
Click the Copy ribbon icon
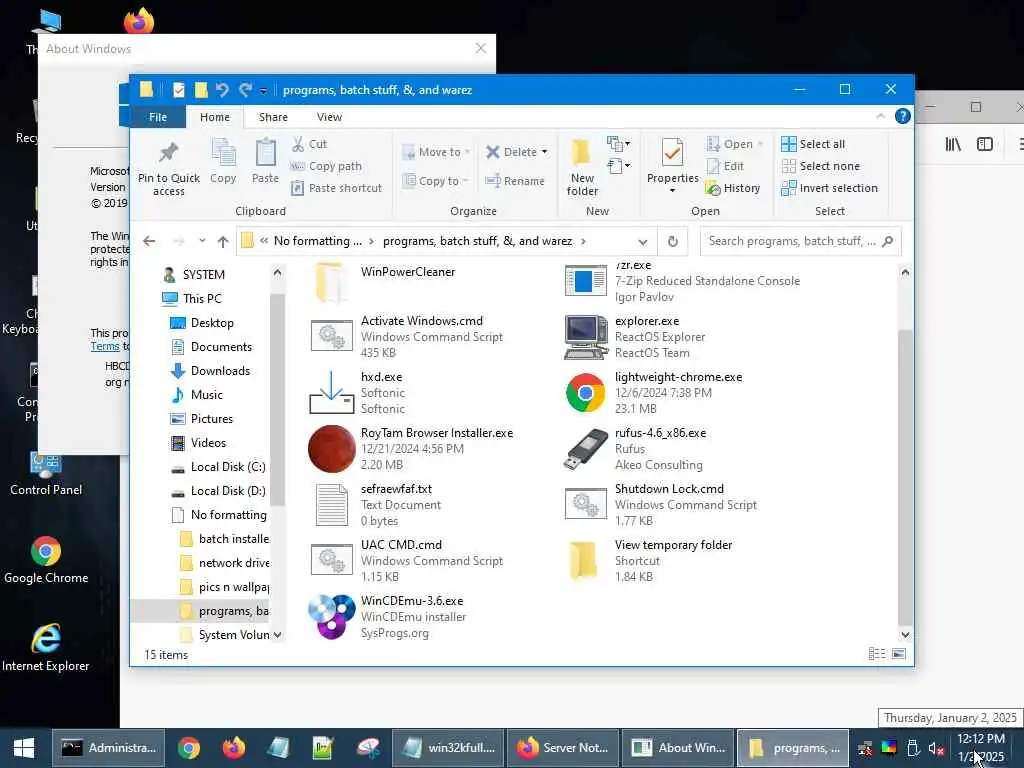tap(223, 152)
